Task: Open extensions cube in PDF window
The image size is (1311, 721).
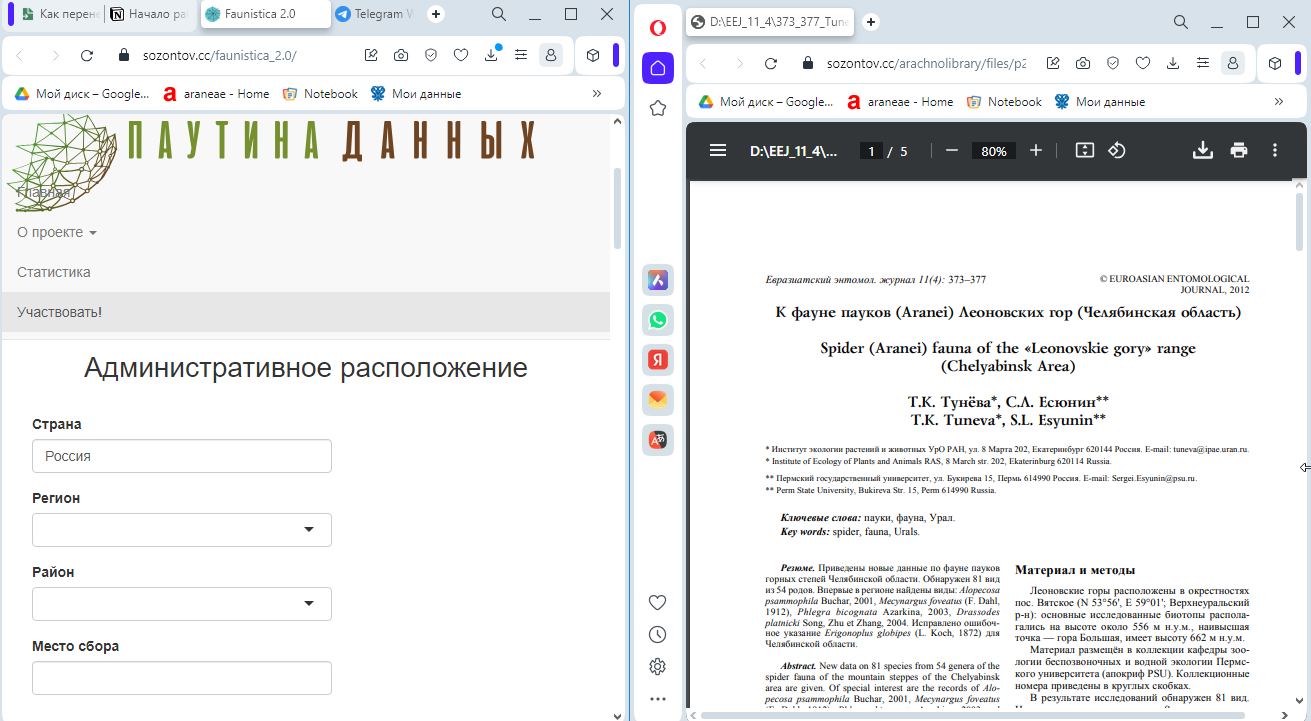Action: tap(1275, 63)
